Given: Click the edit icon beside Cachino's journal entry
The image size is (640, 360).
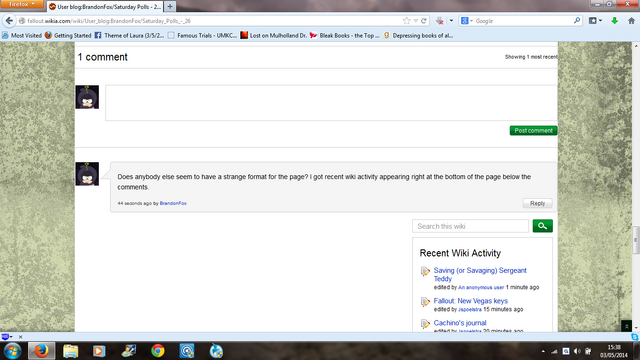Looking at the screenshot, I should (425, 324).
